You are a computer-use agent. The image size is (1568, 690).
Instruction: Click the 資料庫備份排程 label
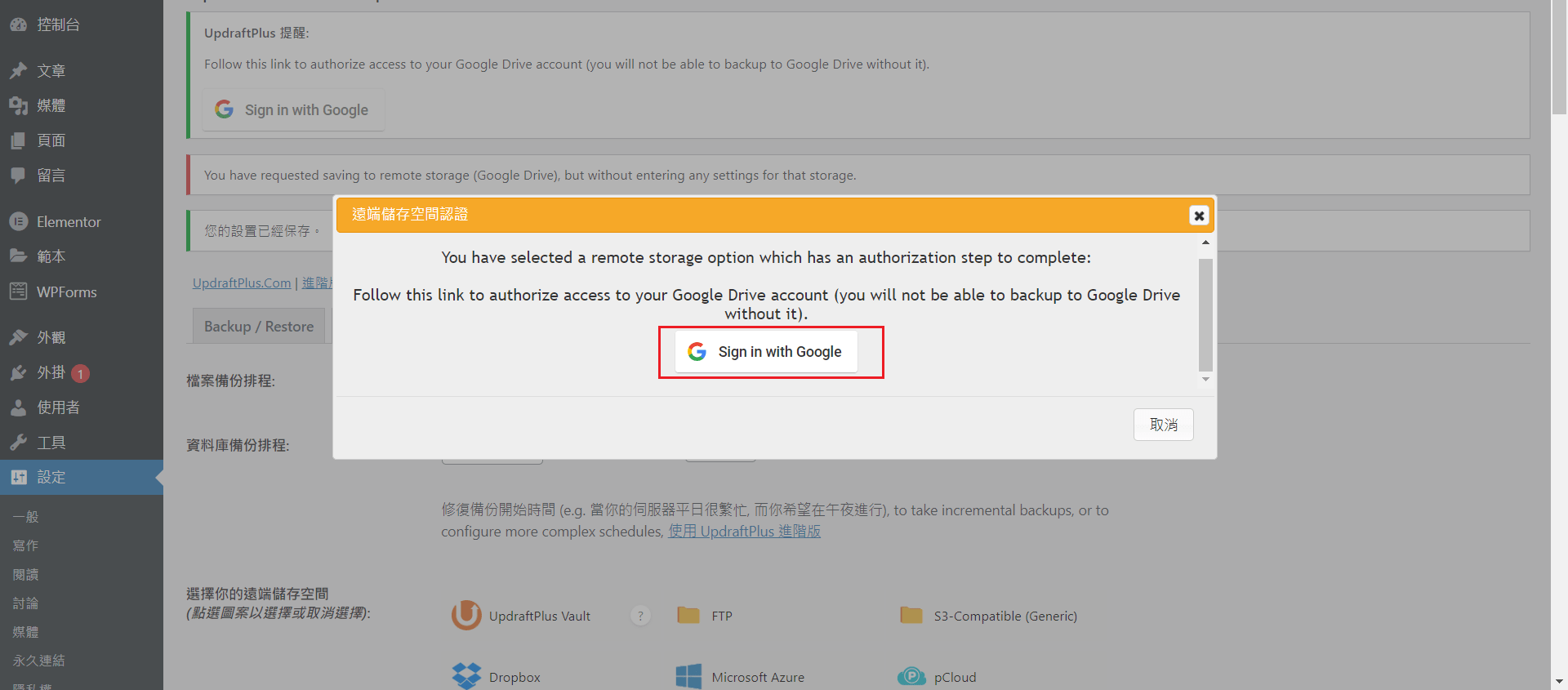[238, 445]
